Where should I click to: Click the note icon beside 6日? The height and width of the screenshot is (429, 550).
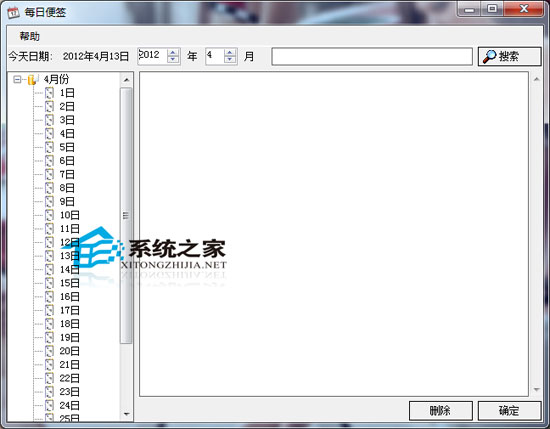tap(49, 161)
